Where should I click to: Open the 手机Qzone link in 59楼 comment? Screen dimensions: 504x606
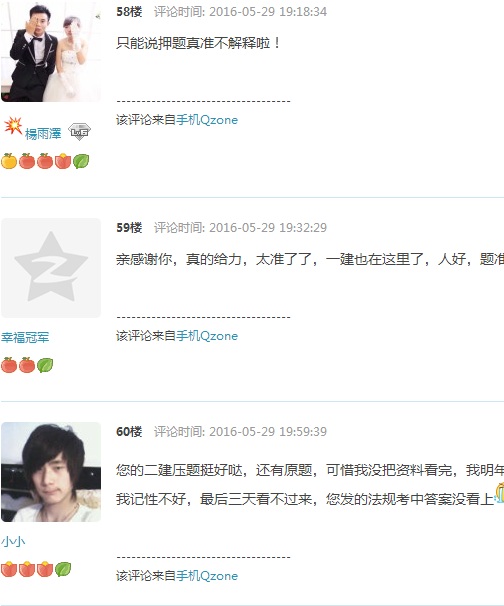click(x=207, y=336)
